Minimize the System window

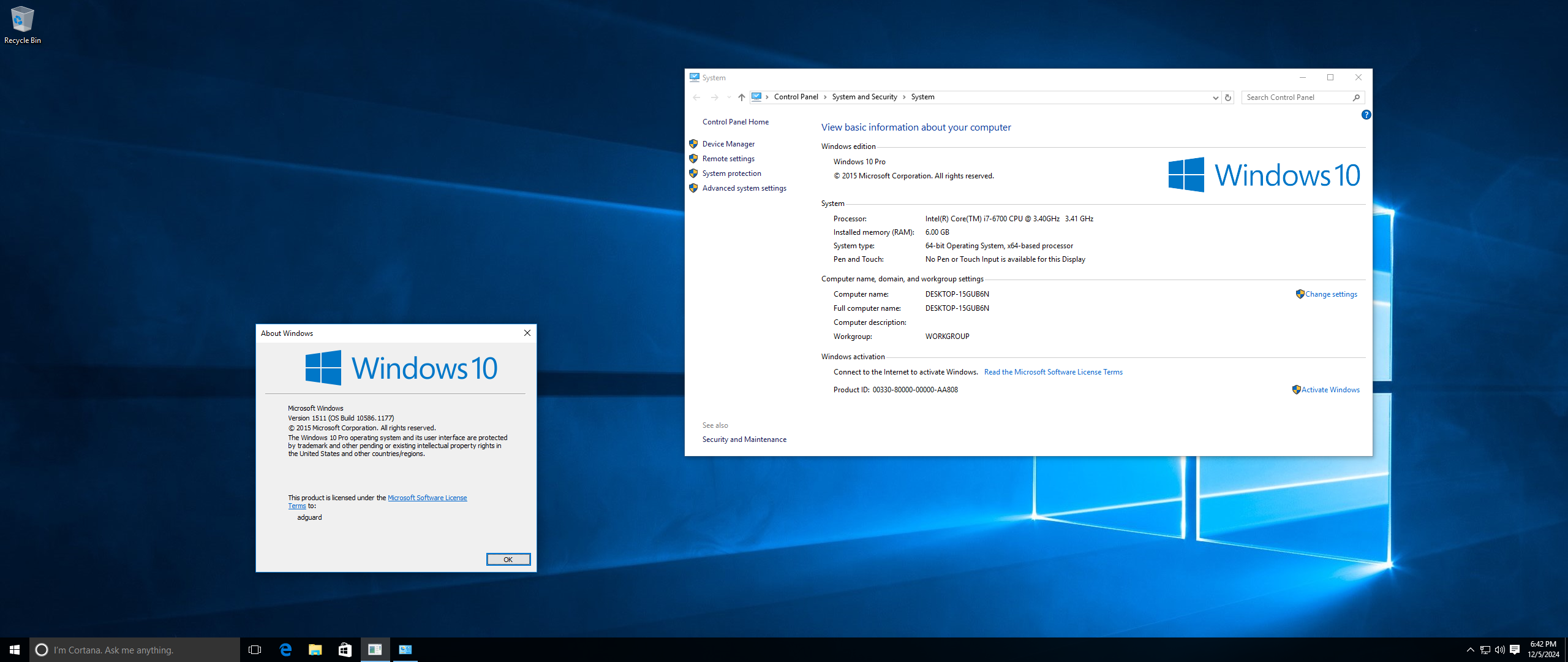(x=1303, y=77)
